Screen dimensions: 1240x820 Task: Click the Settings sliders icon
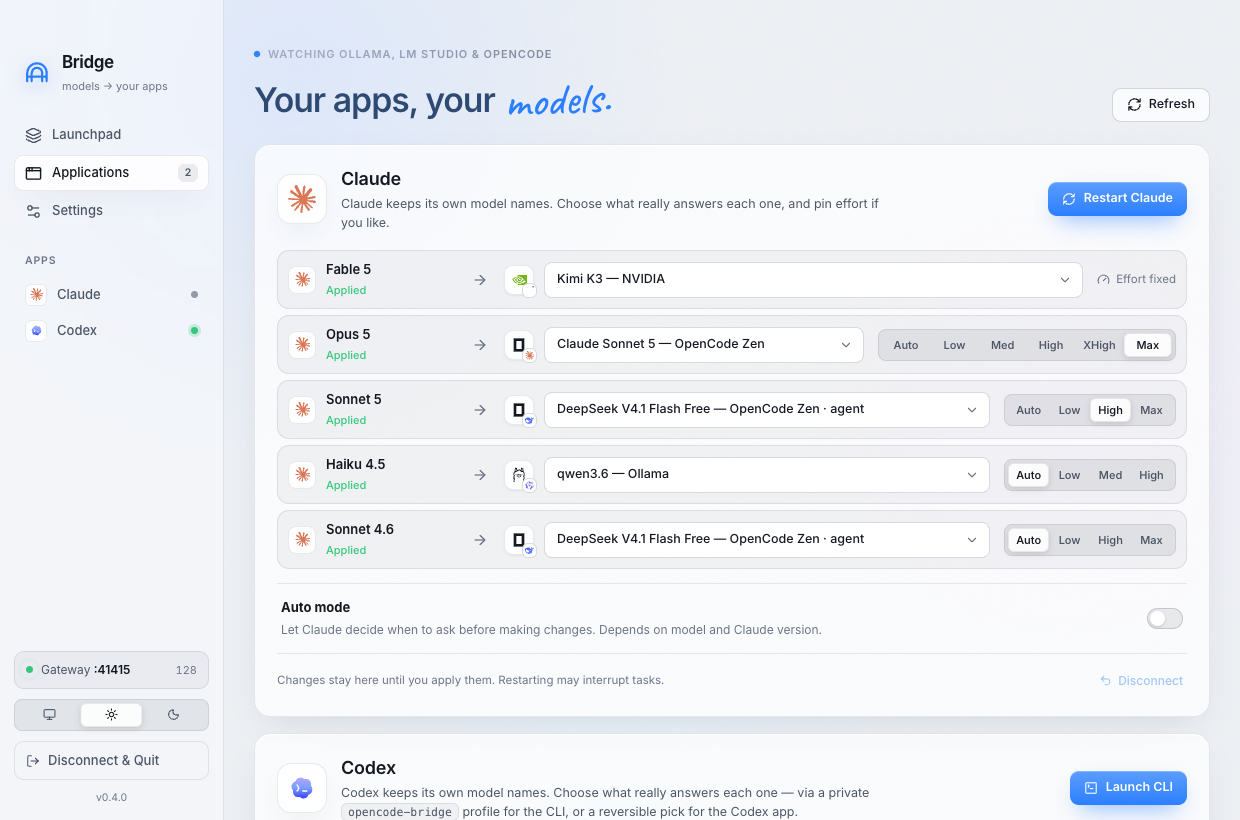(x=33, y=210)
